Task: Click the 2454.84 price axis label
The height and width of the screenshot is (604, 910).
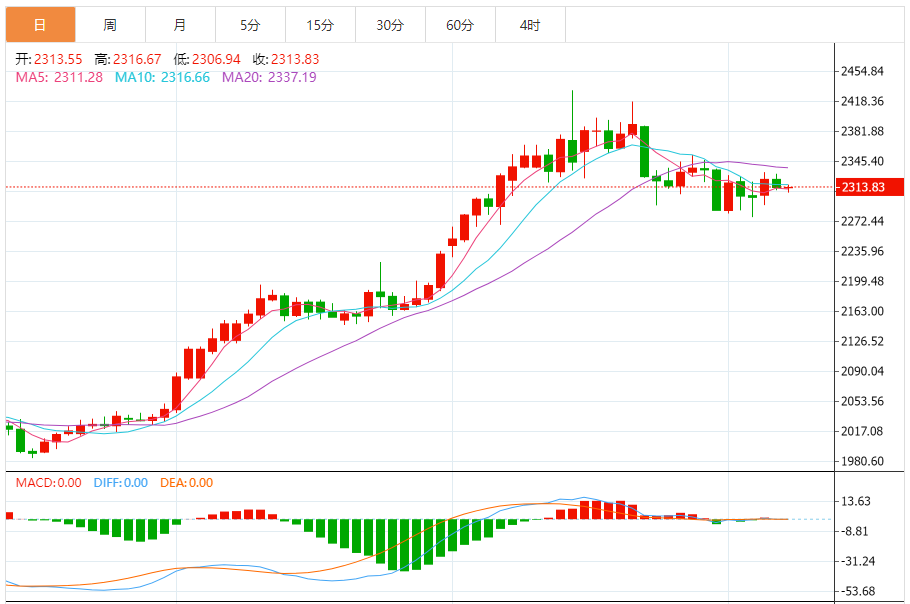Action: pos(862,71)
